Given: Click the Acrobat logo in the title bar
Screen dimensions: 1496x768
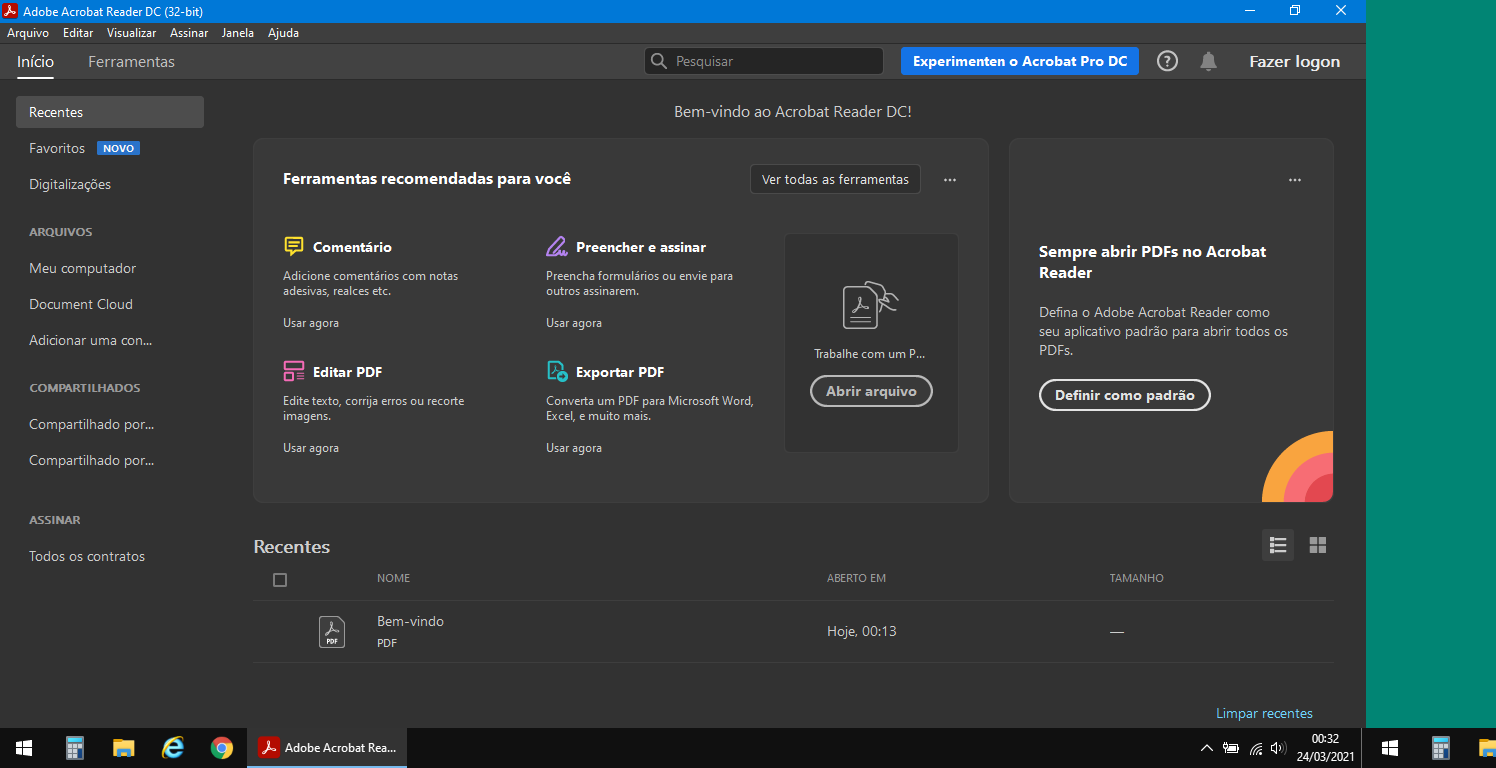Looking at the screenshot, I should 11,11.
